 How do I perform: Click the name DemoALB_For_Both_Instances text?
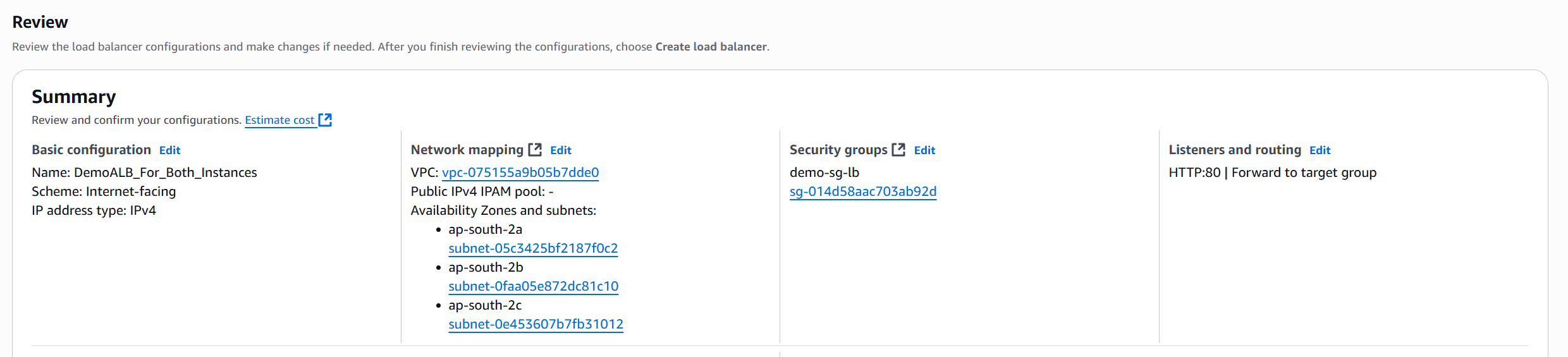pos(165,172)
